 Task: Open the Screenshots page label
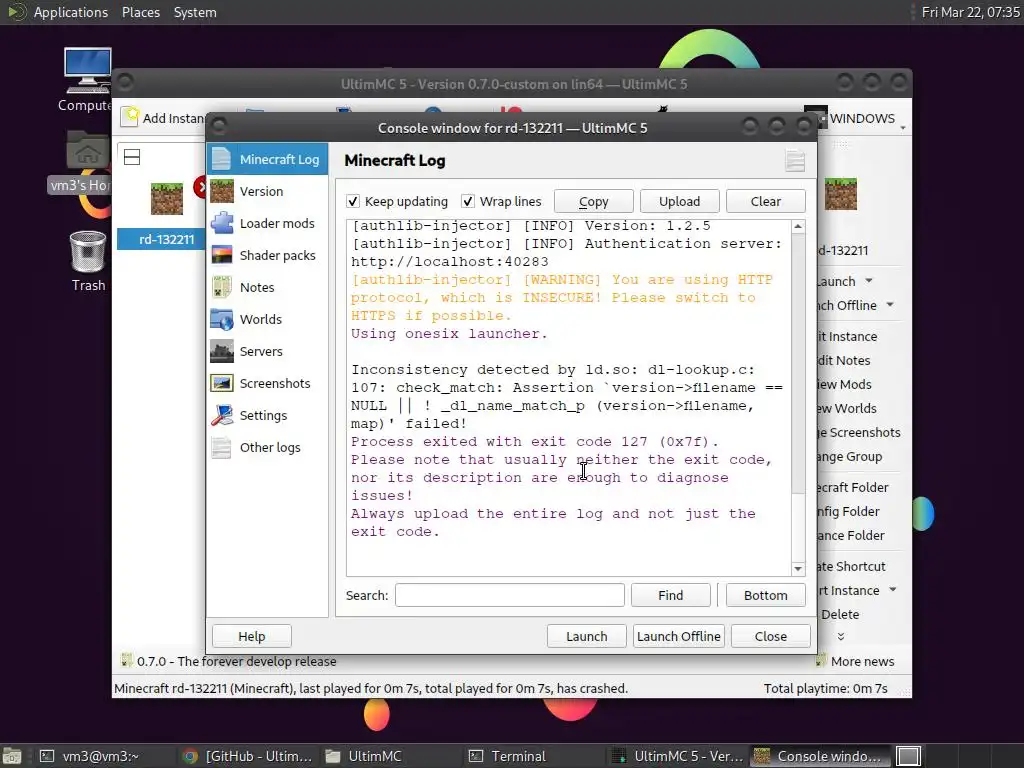[x=275, y=383]
